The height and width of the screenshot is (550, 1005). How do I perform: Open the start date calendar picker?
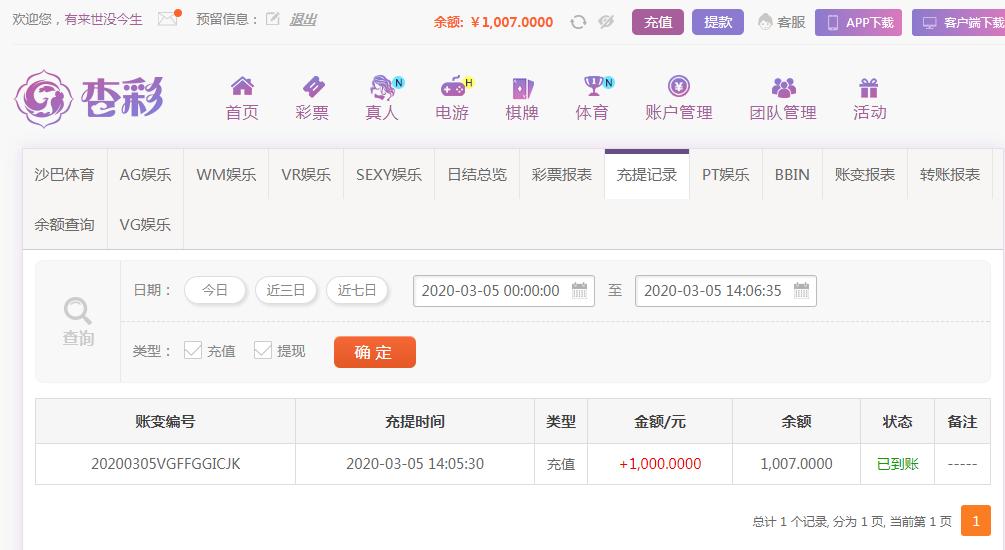tap(579, 290)
